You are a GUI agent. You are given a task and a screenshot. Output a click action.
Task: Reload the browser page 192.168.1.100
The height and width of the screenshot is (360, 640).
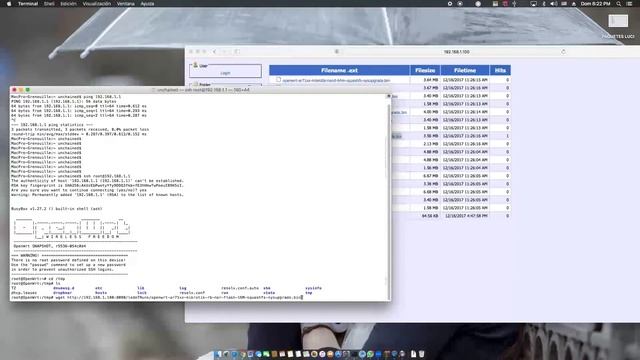click(563, 52)
